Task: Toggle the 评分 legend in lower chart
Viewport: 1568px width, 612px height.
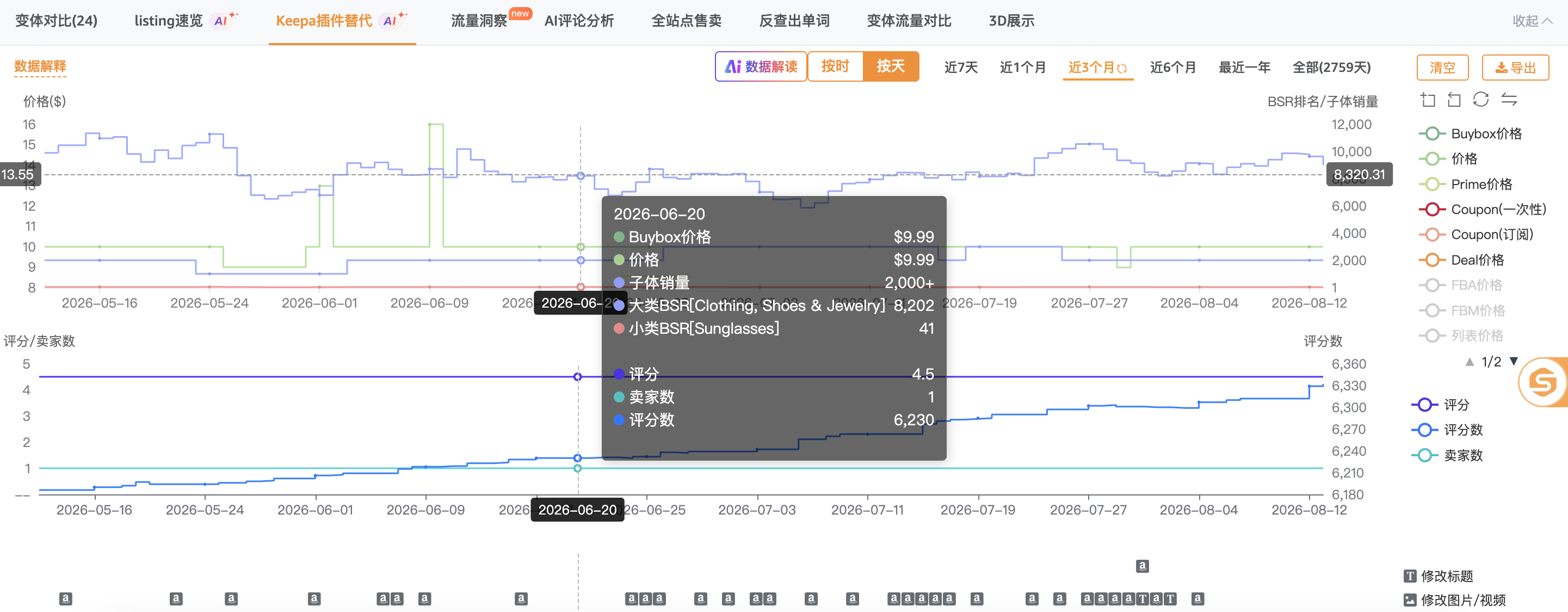Action: pyautogui.click(x=1440, y=405)
